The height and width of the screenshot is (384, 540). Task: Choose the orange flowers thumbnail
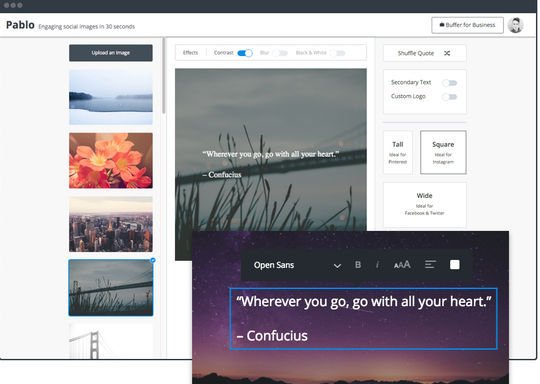pos(111,160)
